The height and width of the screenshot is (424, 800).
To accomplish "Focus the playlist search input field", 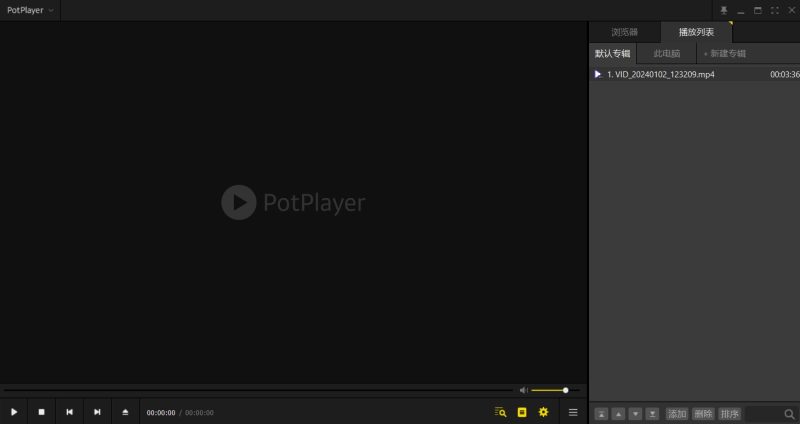I will (764, 414).
